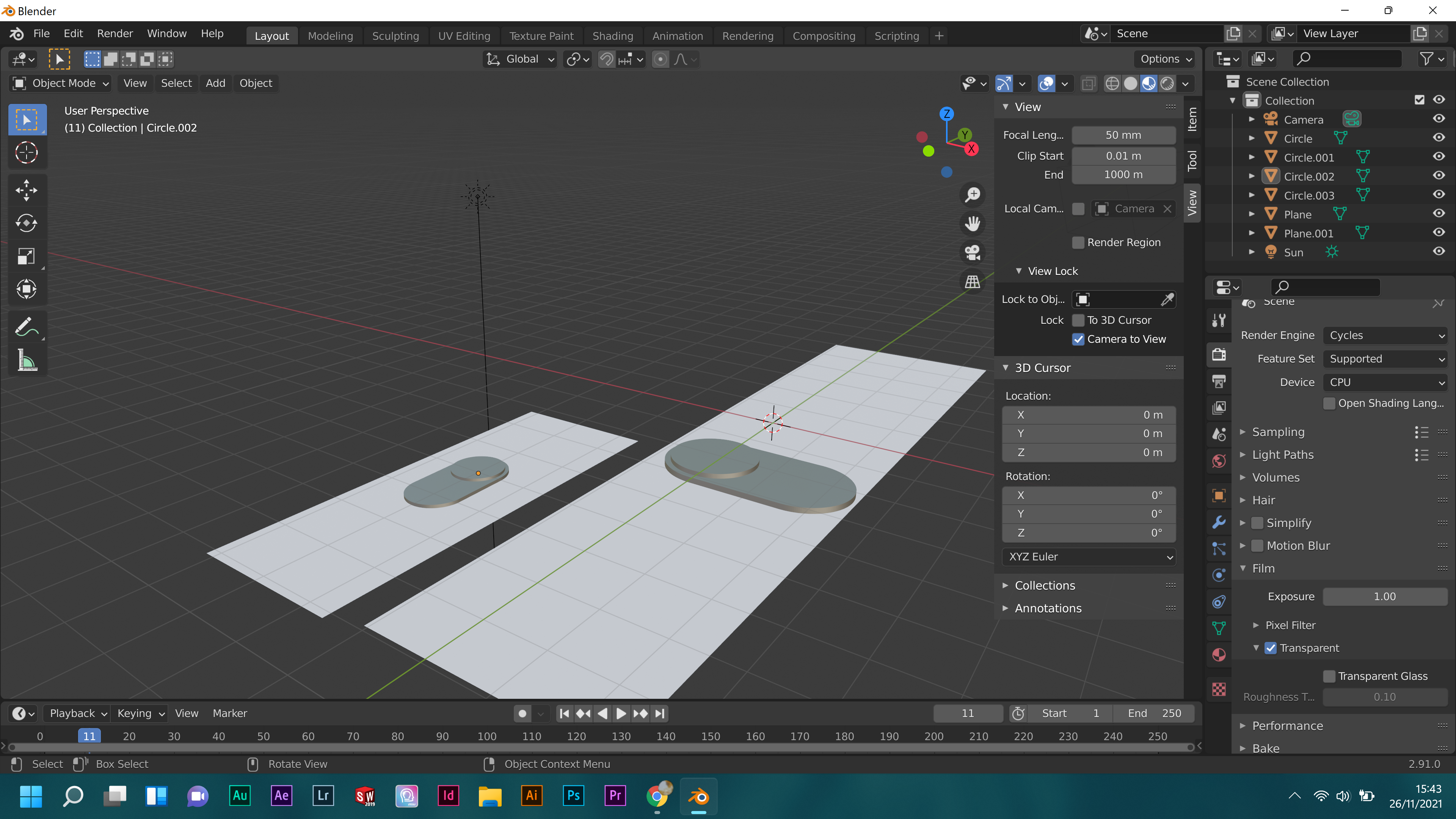This screenshot has width=1456, height=819.
Task: Switch to the Shading workspace tab
Action: click(x=613, y=36)
